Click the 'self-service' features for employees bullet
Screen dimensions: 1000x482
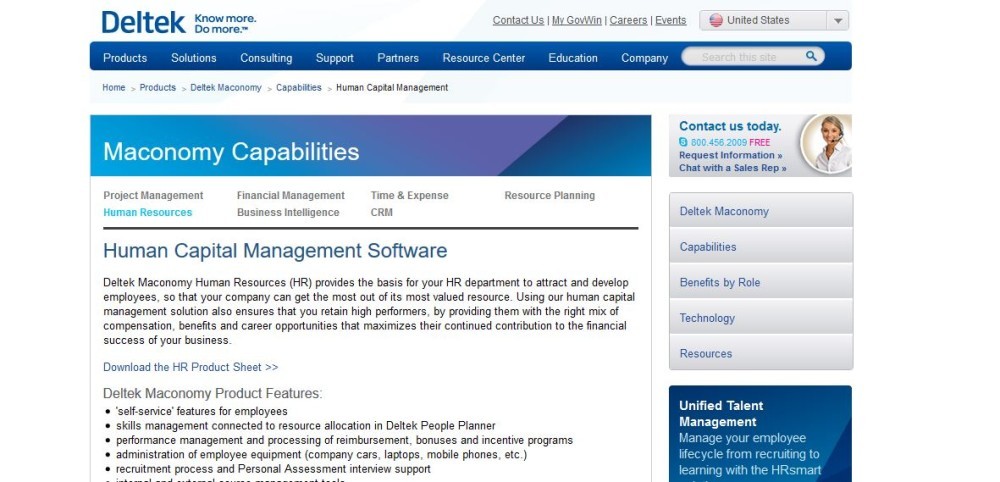coord(202,412)
